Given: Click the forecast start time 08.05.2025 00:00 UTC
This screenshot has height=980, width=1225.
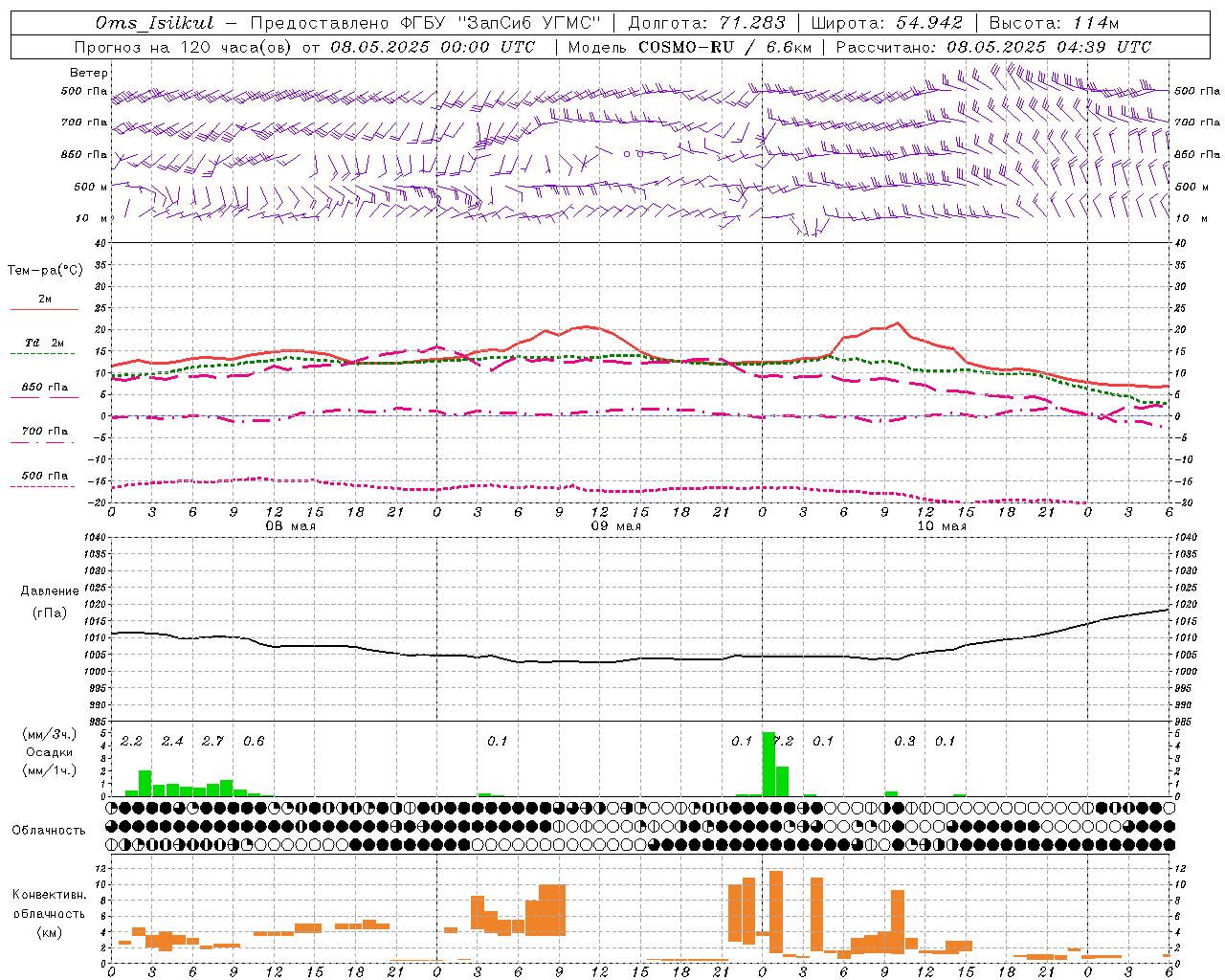Looking at the screenshot, I should point(433,47).
